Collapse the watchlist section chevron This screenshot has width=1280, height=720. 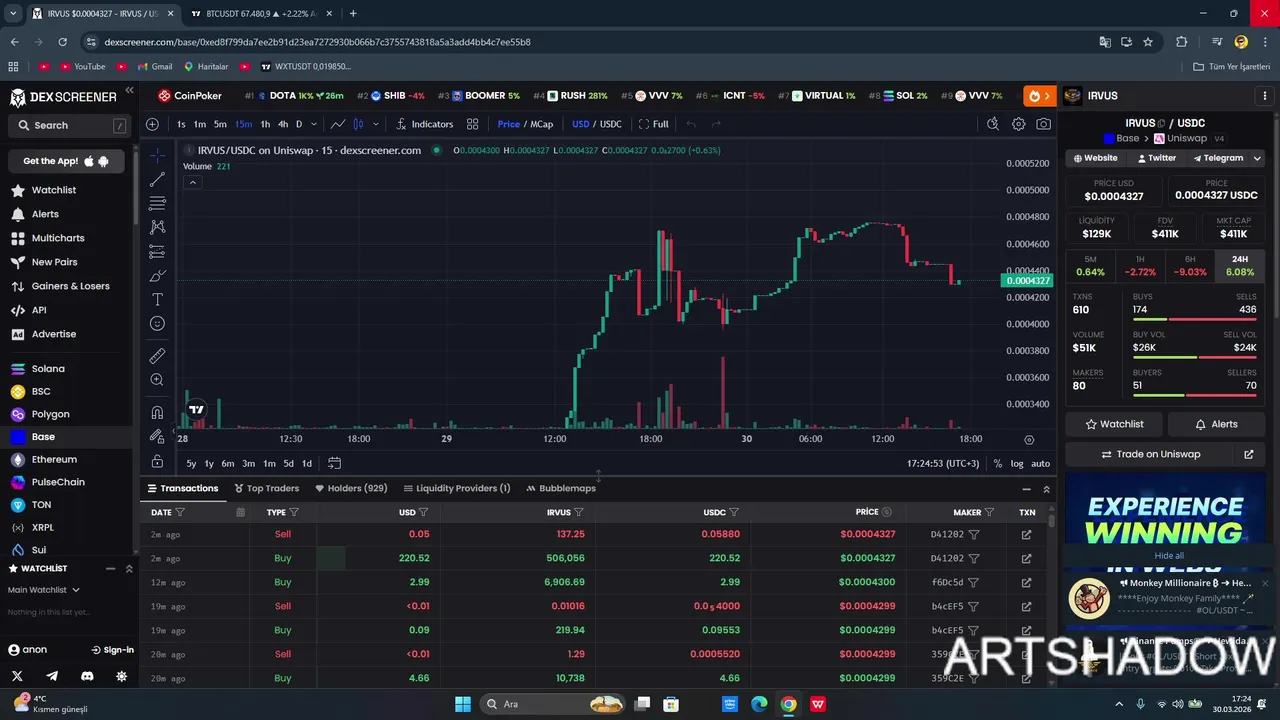129,569
